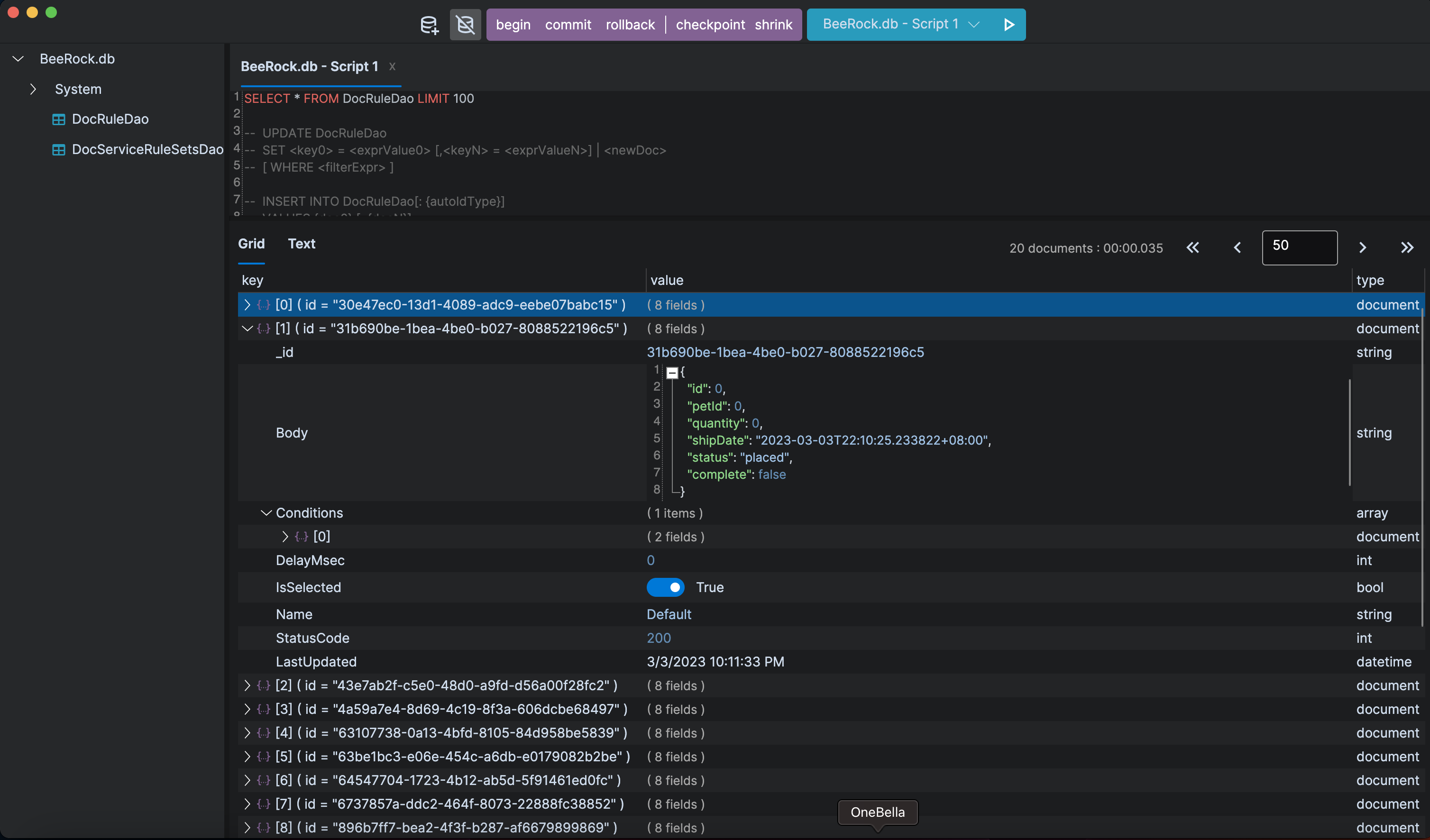Switch to the Text results tab
The width and height of the screenshot is (1430, 840).
(x=302, y=244)
